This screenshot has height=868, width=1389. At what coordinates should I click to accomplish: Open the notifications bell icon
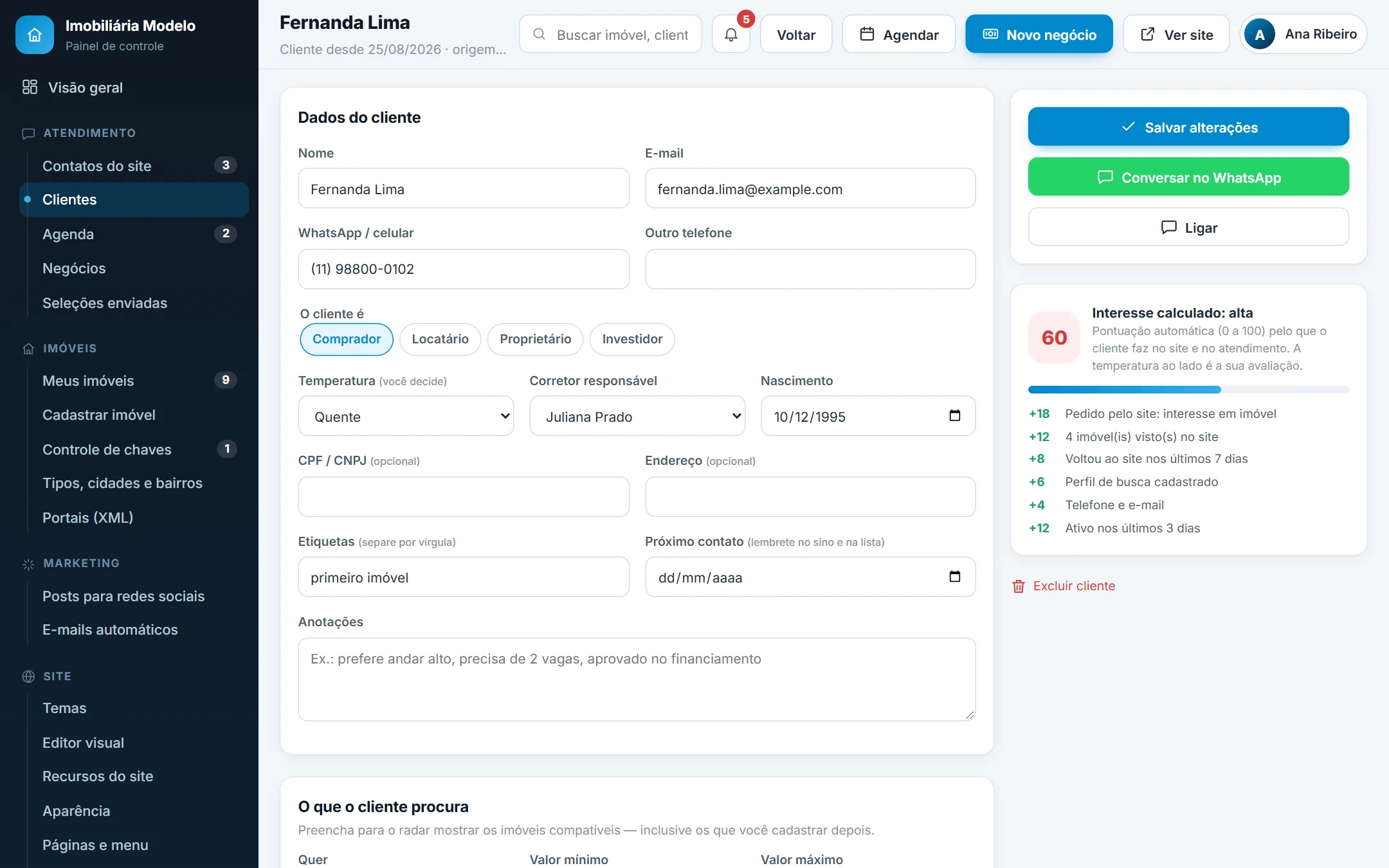point(731,35)
